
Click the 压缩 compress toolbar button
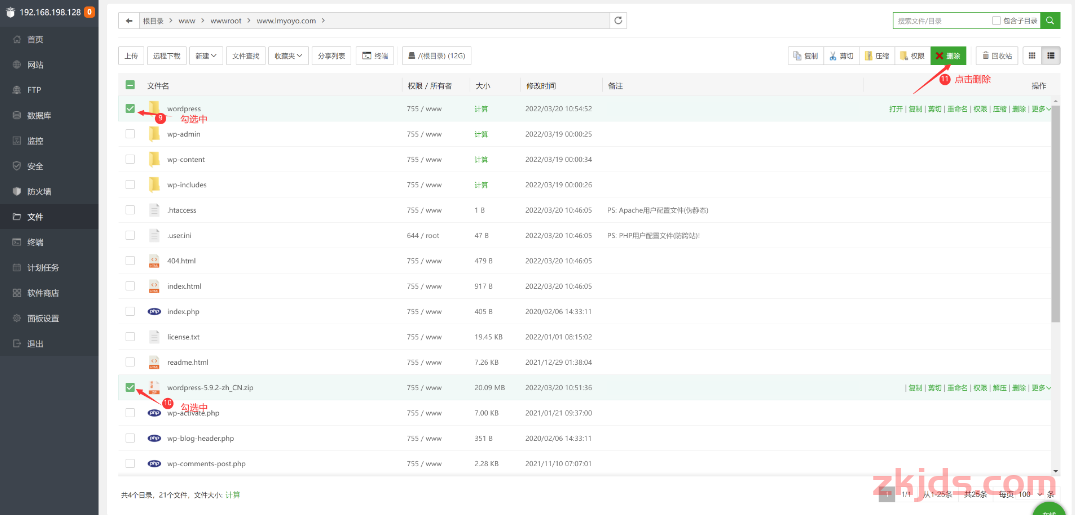click(876, 56)
